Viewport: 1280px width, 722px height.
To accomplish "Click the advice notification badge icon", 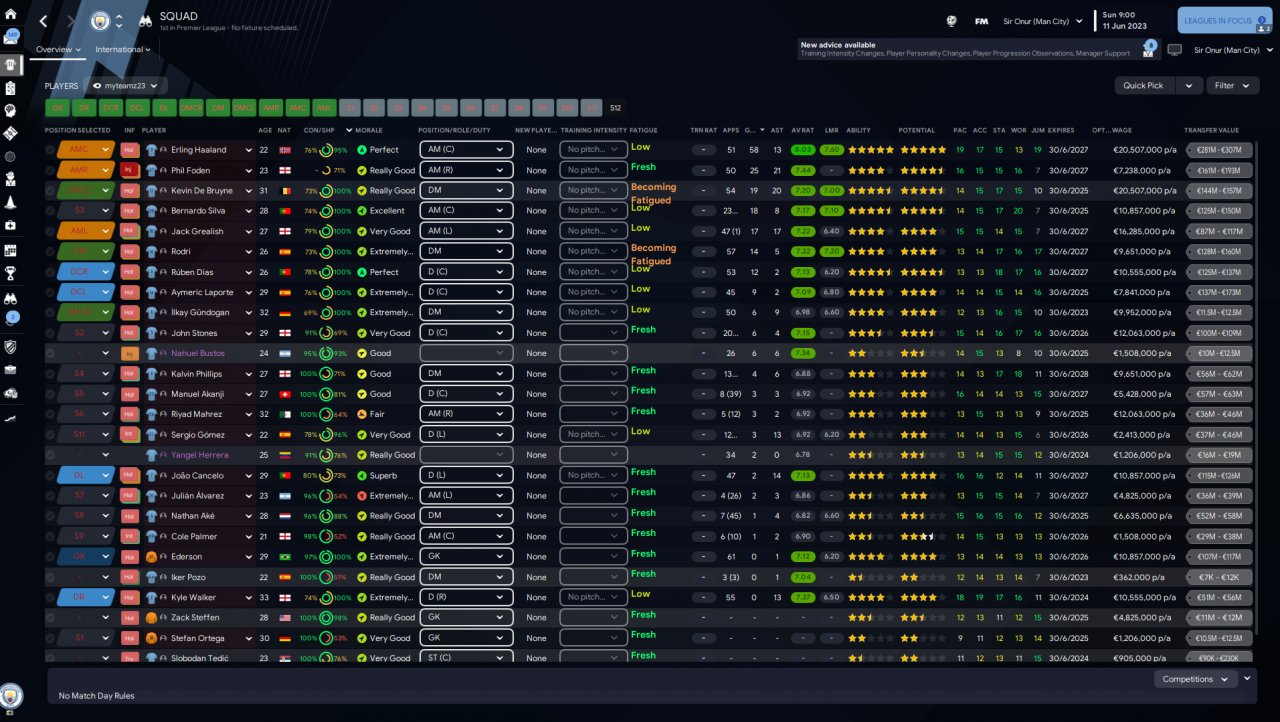I will [x=1150, y=47].
